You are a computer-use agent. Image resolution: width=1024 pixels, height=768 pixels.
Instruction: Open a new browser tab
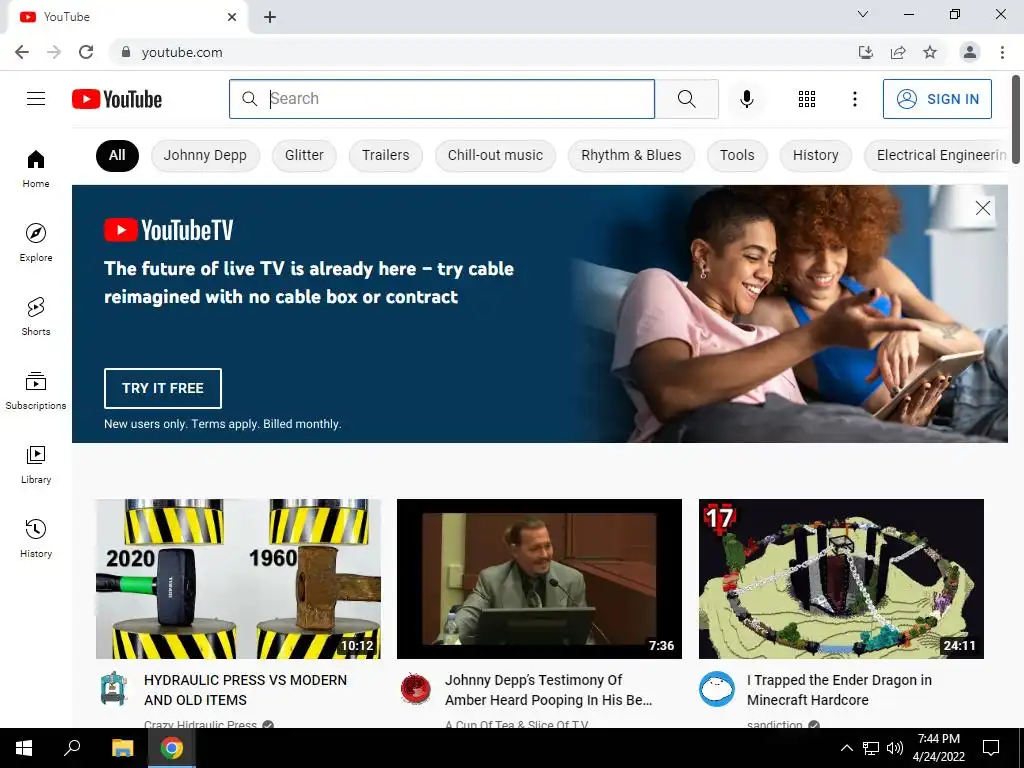pyautogui.click(x=270, y=17)
